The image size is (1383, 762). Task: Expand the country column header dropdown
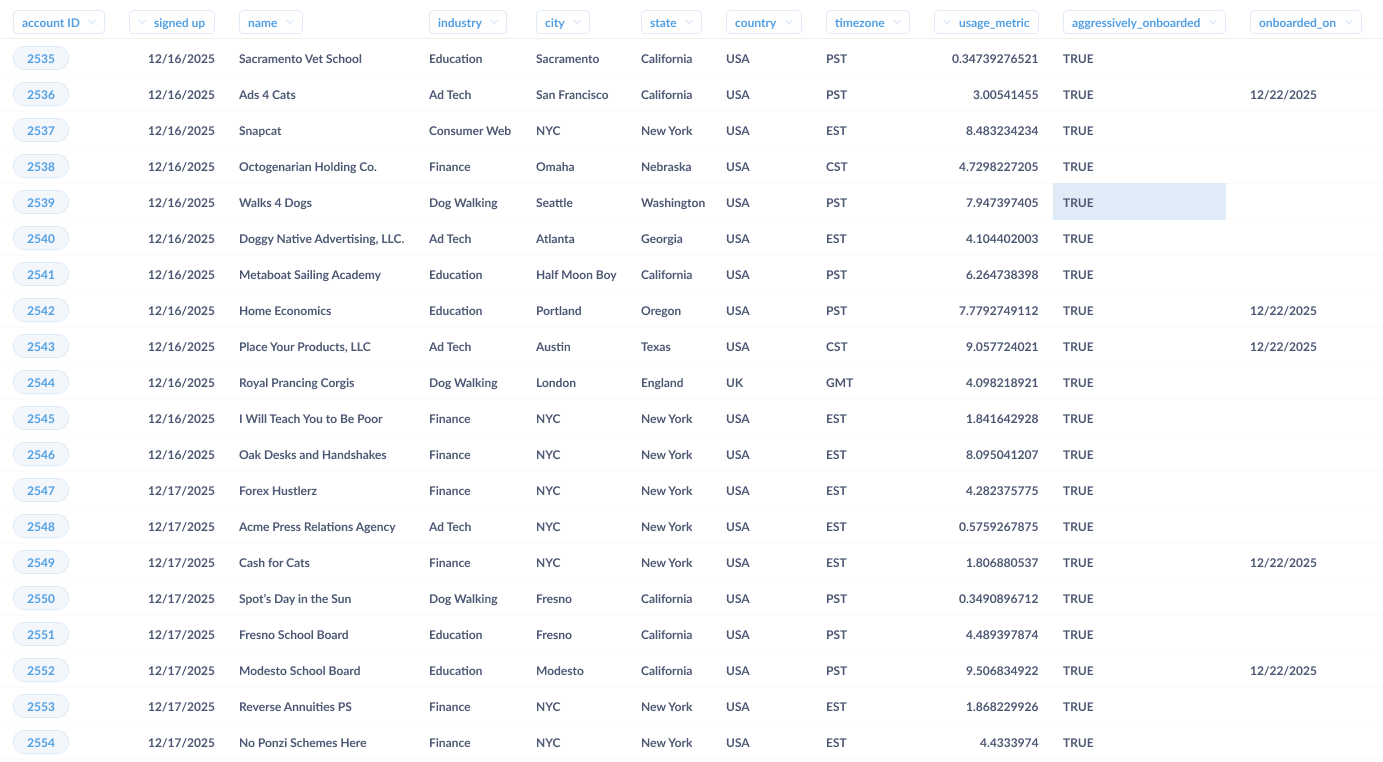[764, 22]
